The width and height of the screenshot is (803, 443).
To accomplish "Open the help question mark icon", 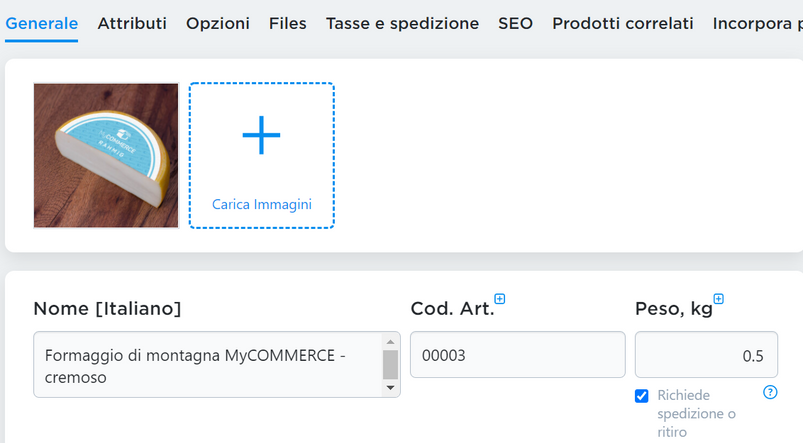I will (x=770, y=392).
